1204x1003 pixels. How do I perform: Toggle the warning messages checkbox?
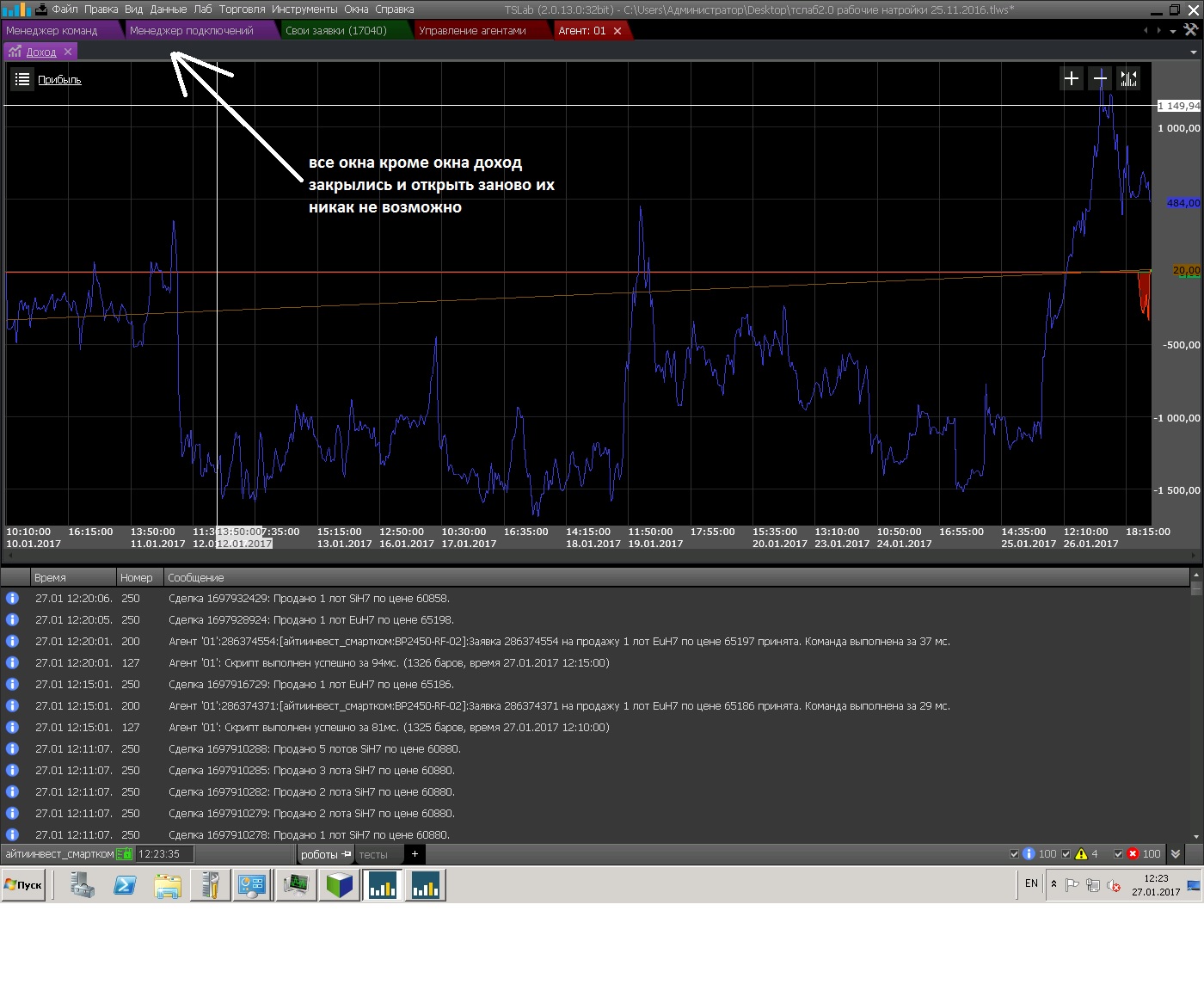(1066, 854)
